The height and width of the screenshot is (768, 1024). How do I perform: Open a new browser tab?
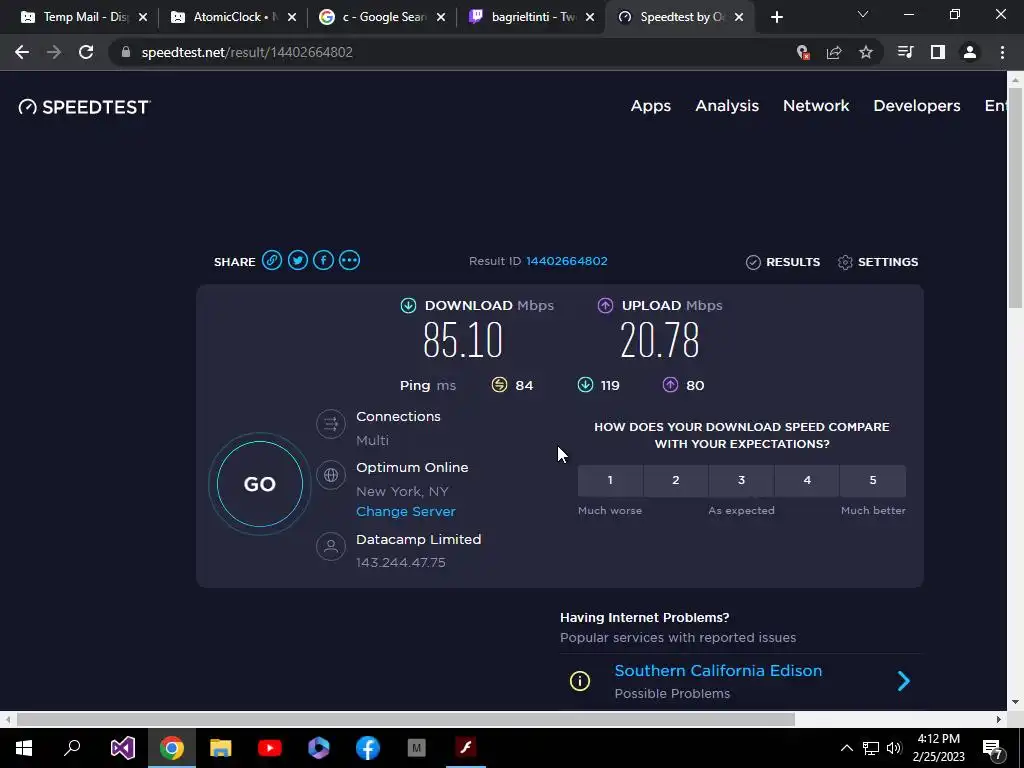coord(776,17)
